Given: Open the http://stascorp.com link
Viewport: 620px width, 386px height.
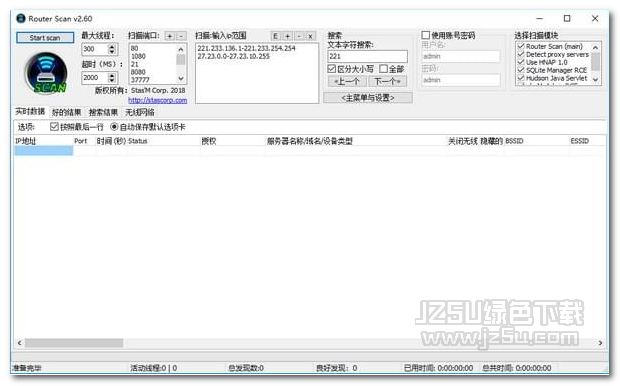Looking at the screenshot, I should [x=157, y=100].
